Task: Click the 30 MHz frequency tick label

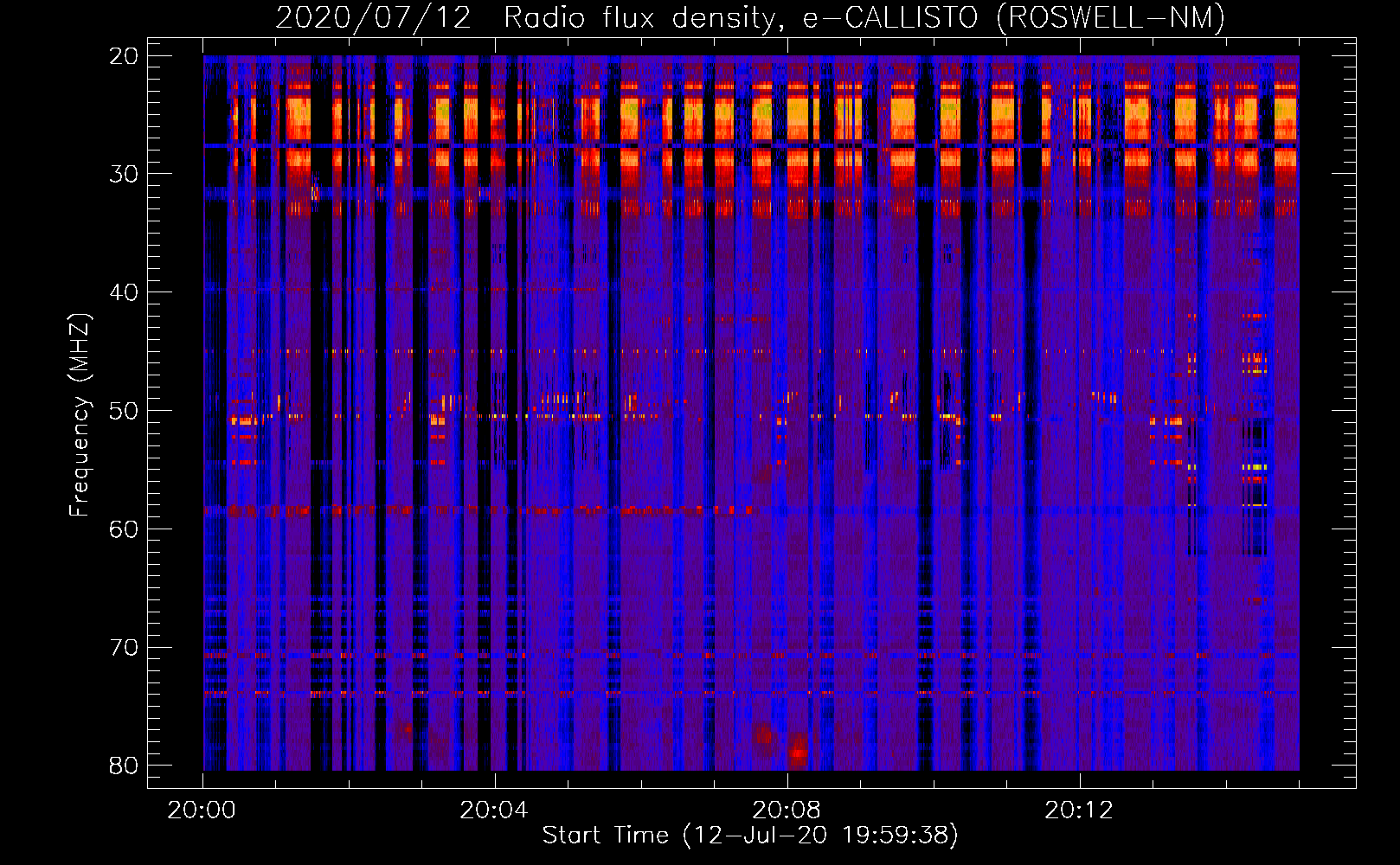Action: [124, 174]
